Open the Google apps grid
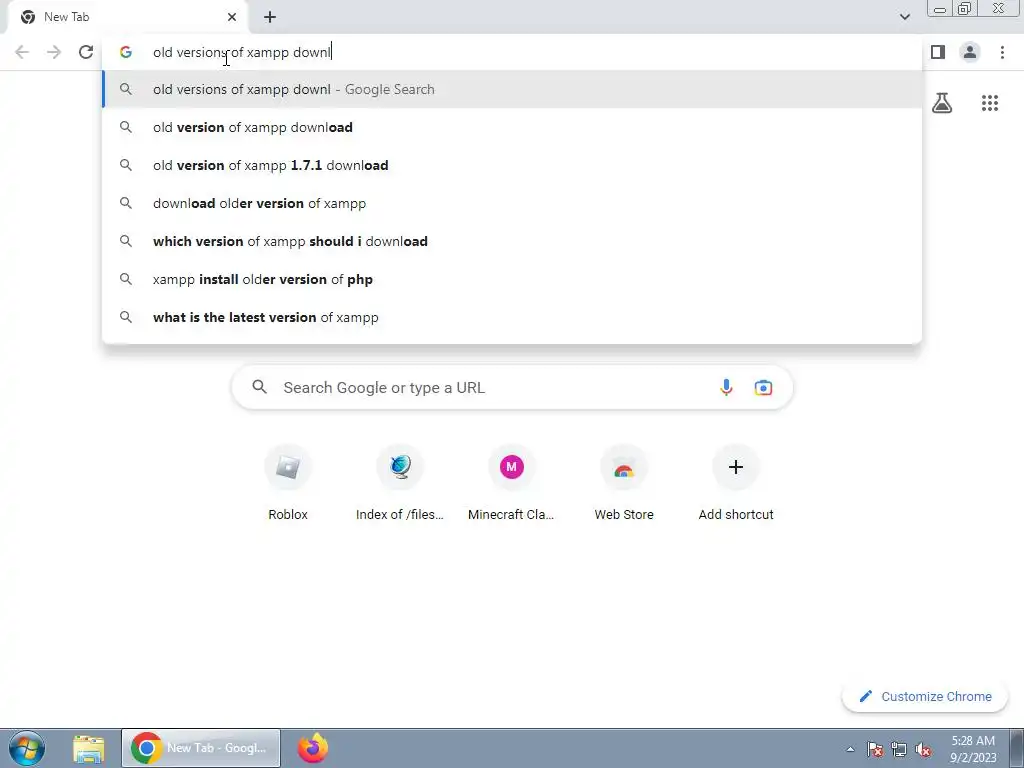Screen dimensions: 1024x768 point(990,103)
